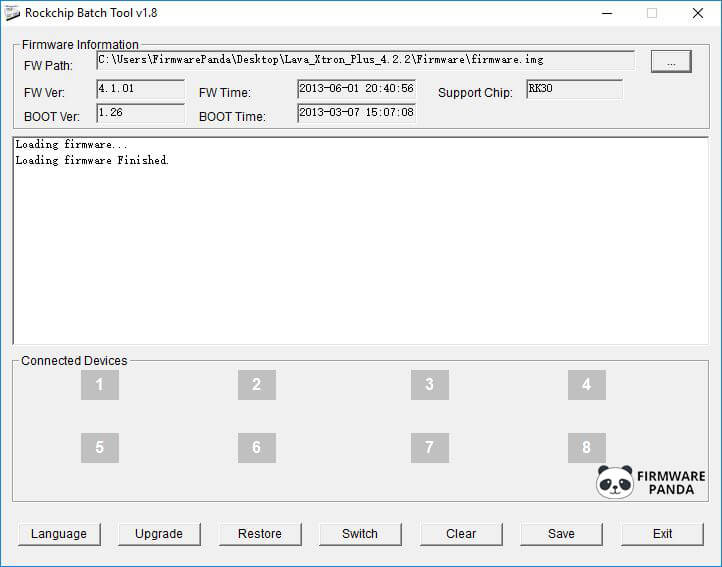The width and height of the screenshot is (722, 567).
Task: Select connected device slot 3
Action: 430,385
